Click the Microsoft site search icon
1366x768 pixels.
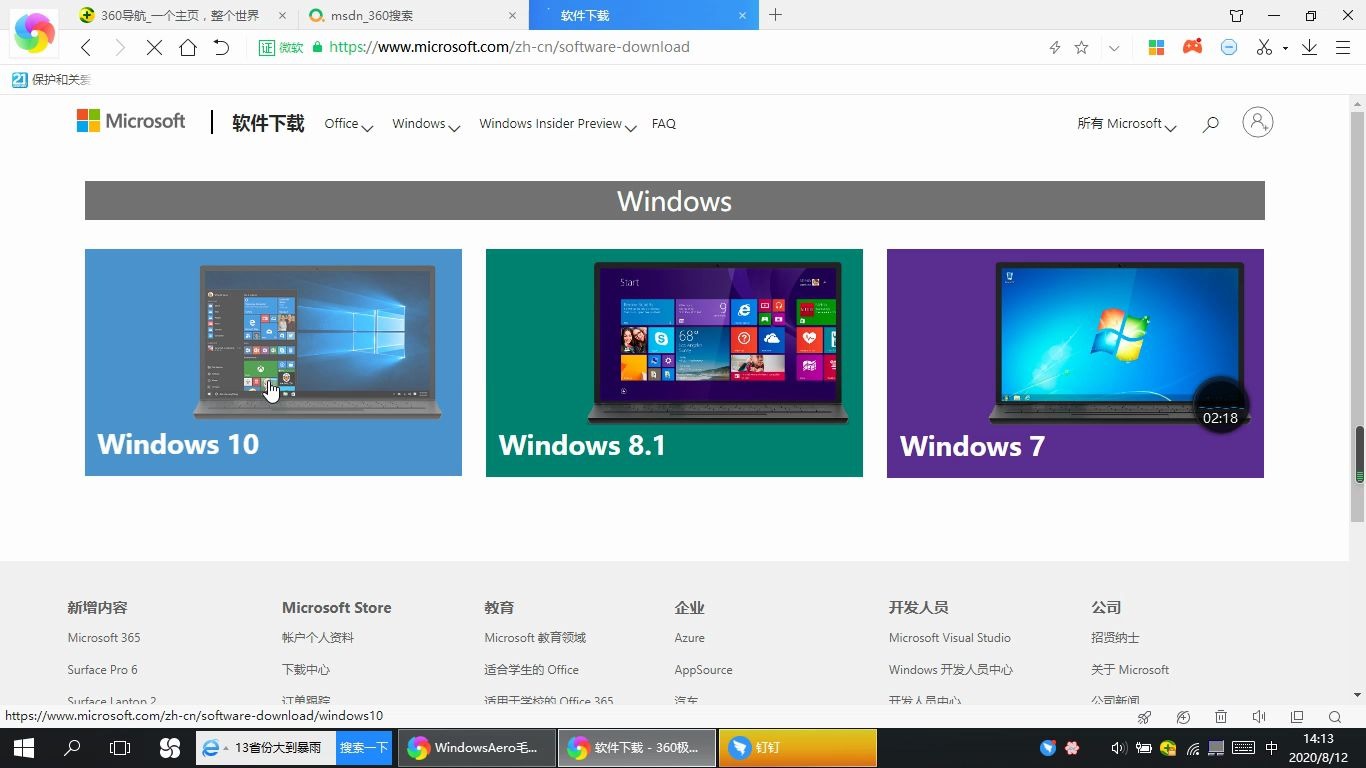click(1210, 124)
